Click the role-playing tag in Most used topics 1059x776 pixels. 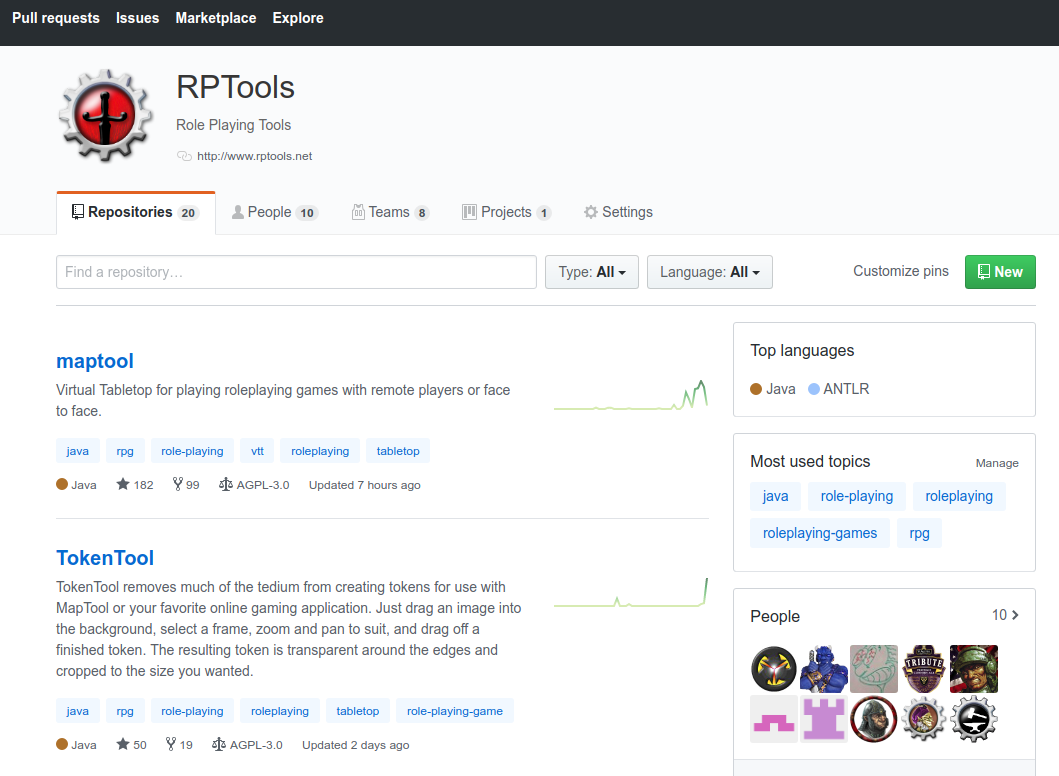coord(856,496)
